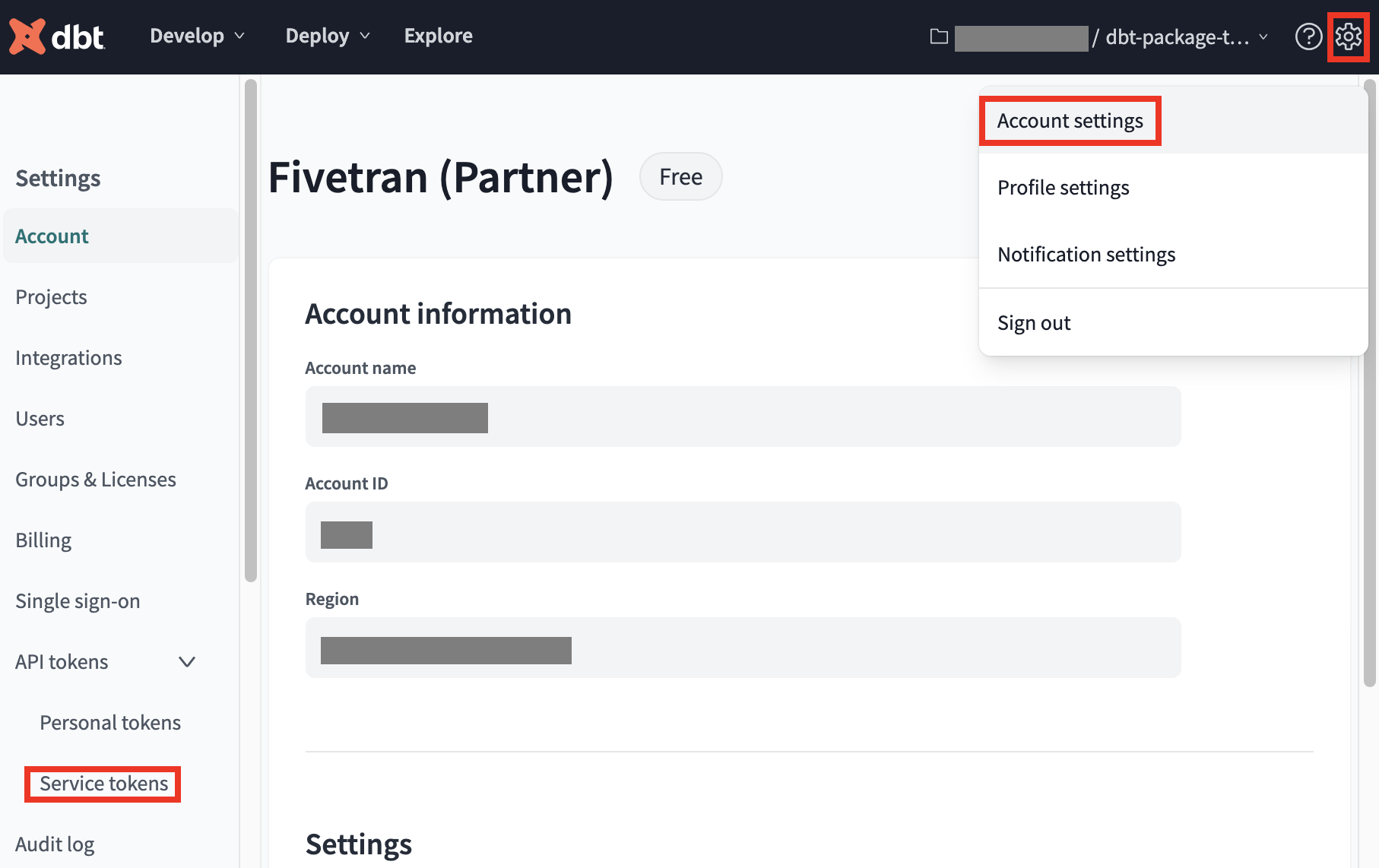The width and height of the screenshot is (1379, 868).
Task: Click the Account ID field
Action: point(743,532)
